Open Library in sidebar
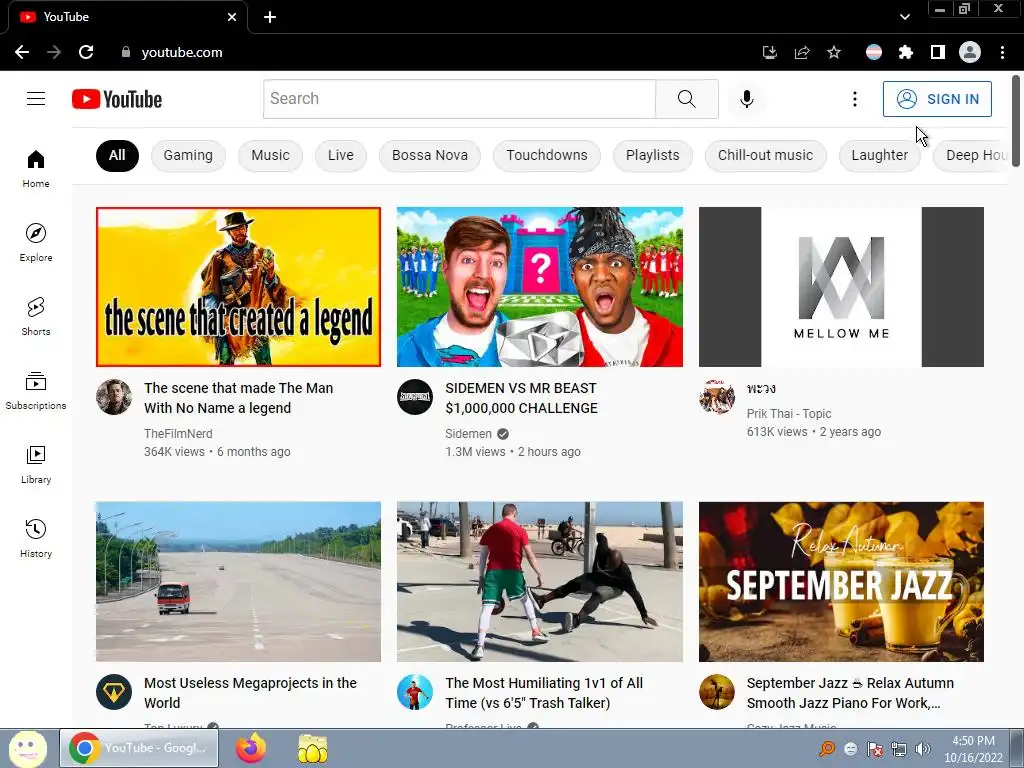 pos(36,464)
